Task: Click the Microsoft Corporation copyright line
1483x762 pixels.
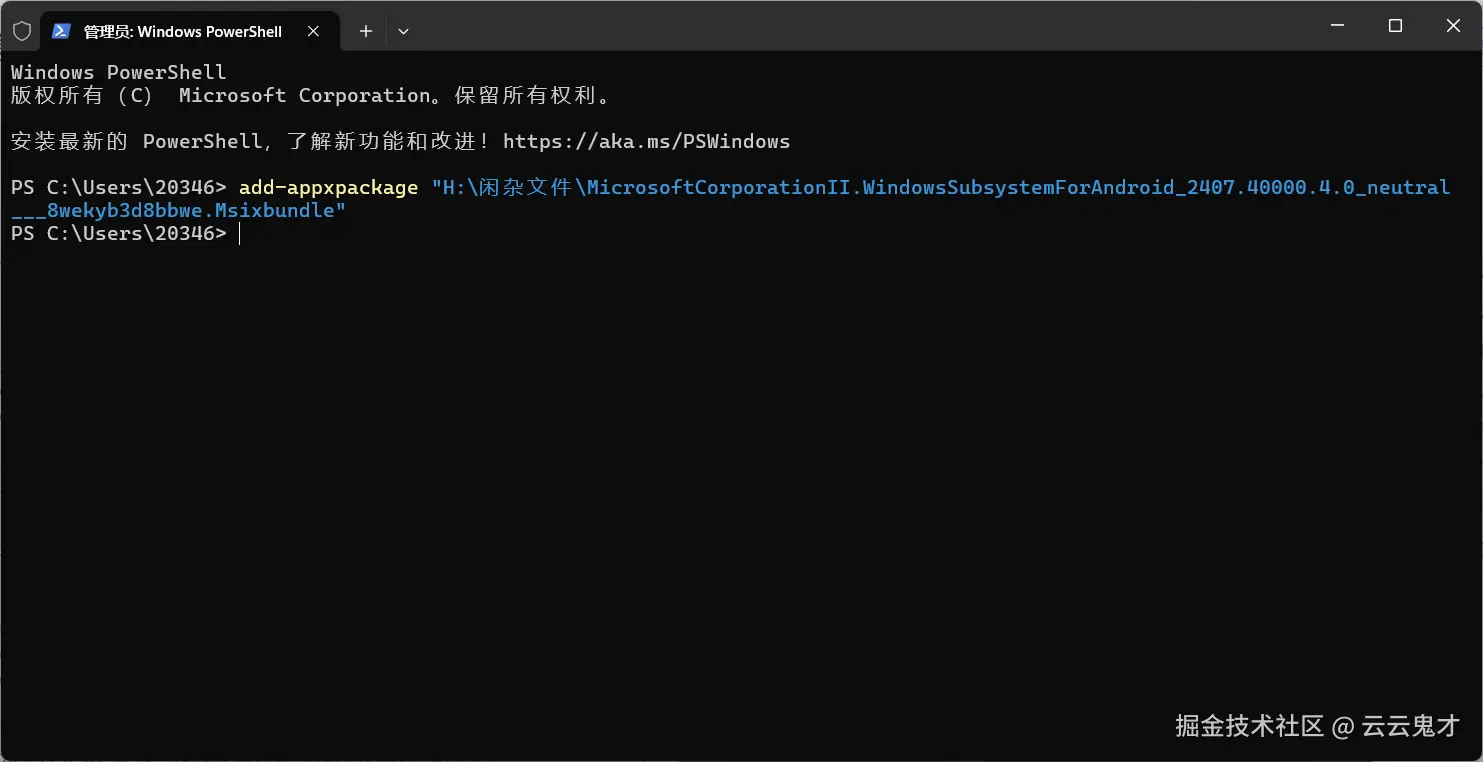Action: pyautogui.click(x=310, y=95)
